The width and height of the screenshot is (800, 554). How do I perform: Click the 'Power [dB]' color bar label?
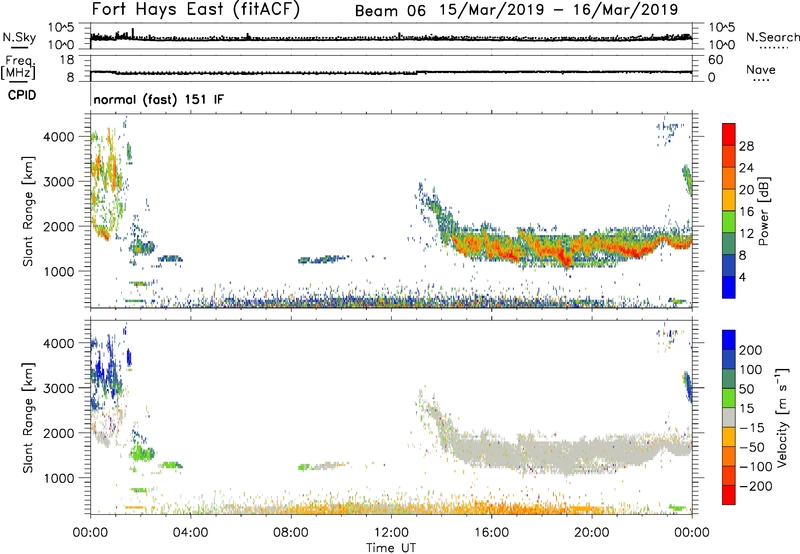coord(764,211)
